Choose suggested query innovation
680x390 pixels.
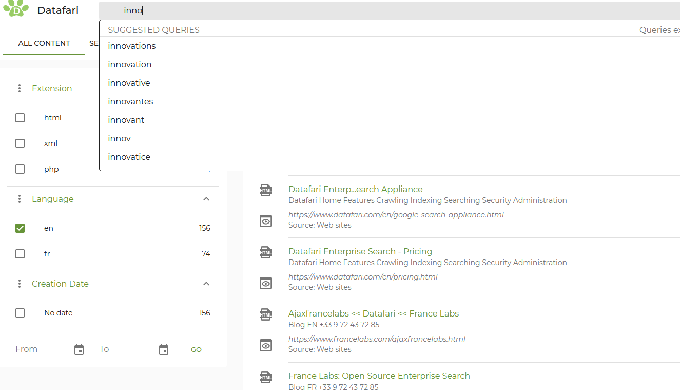pyautogui.click(x=129, y=64)
